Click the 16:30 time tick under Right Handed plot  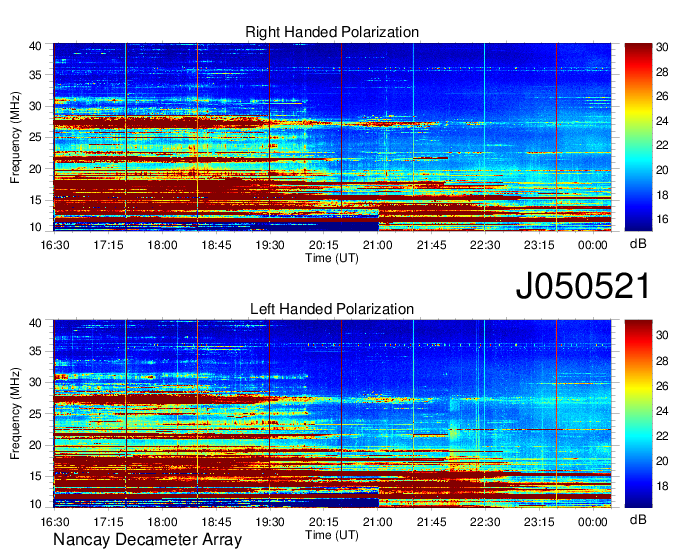tap(55, 245)
